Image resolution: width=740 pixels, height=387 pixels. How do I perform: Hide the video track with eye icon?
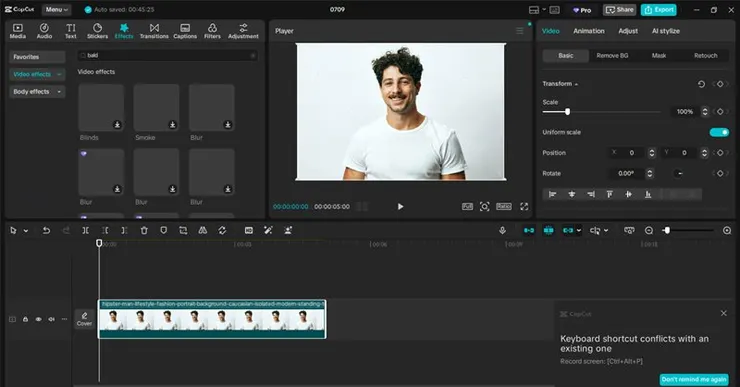coord(38,319)
